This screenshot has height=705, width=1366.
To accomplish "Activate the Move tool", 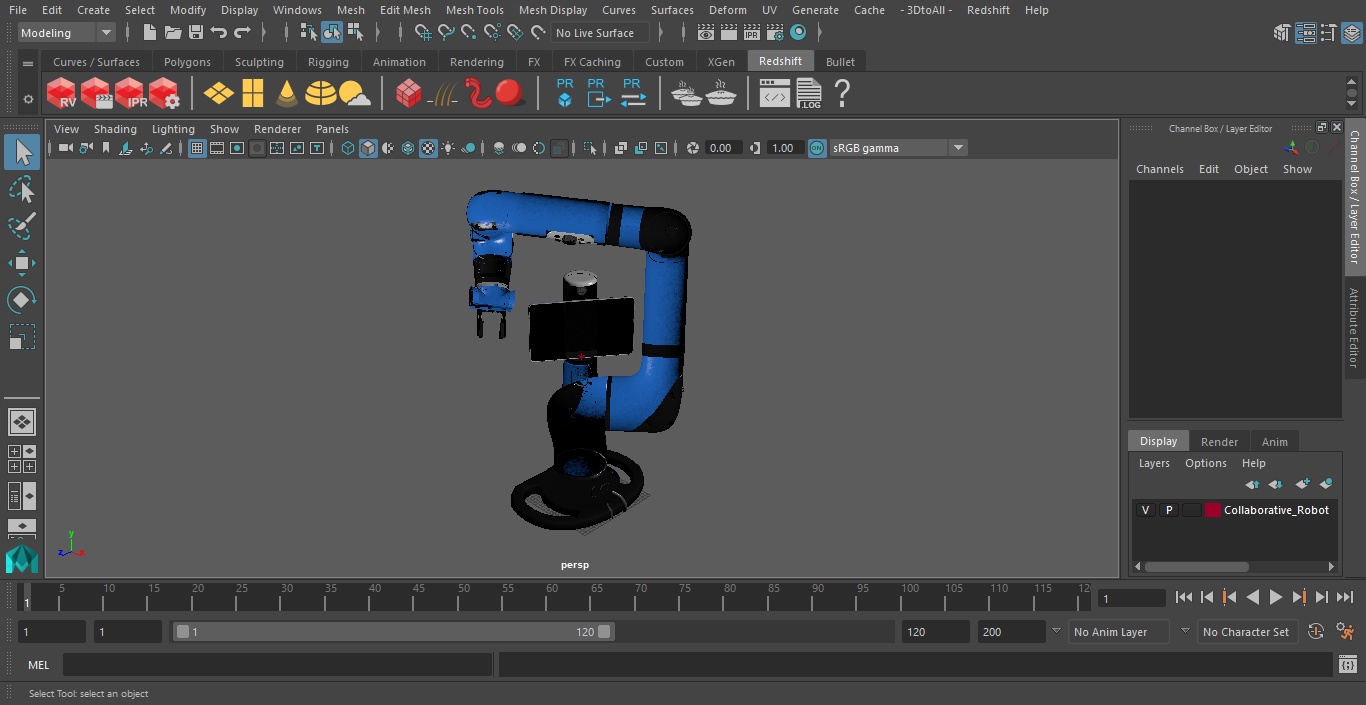I will (x=22, y=263).
